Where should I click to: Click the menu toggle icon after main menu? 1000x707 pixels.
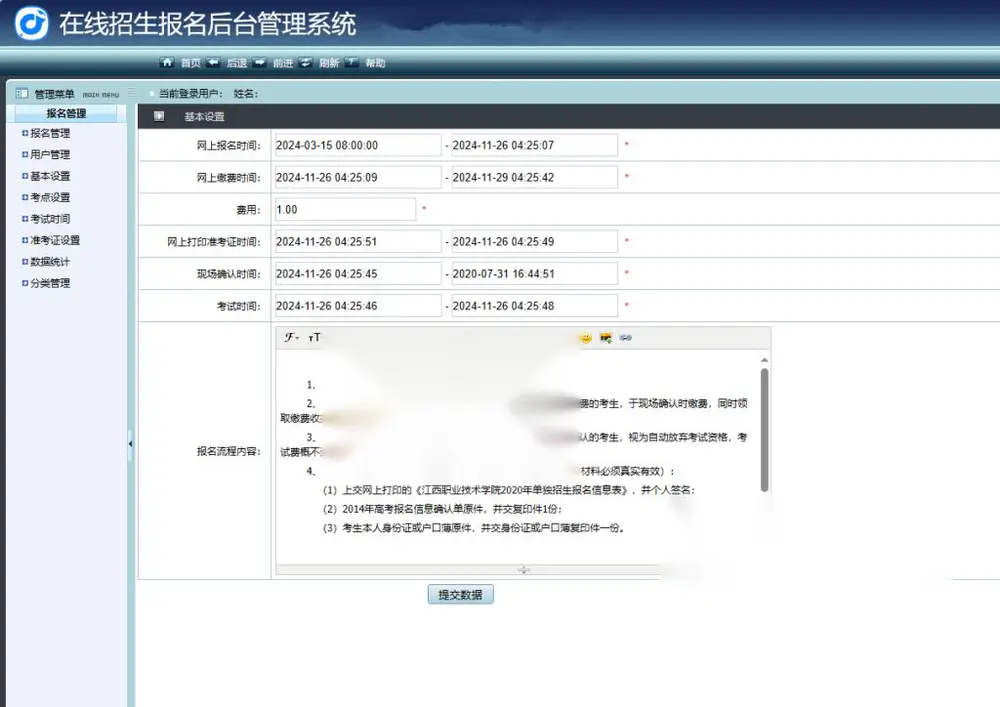click(x=131, y=92)
